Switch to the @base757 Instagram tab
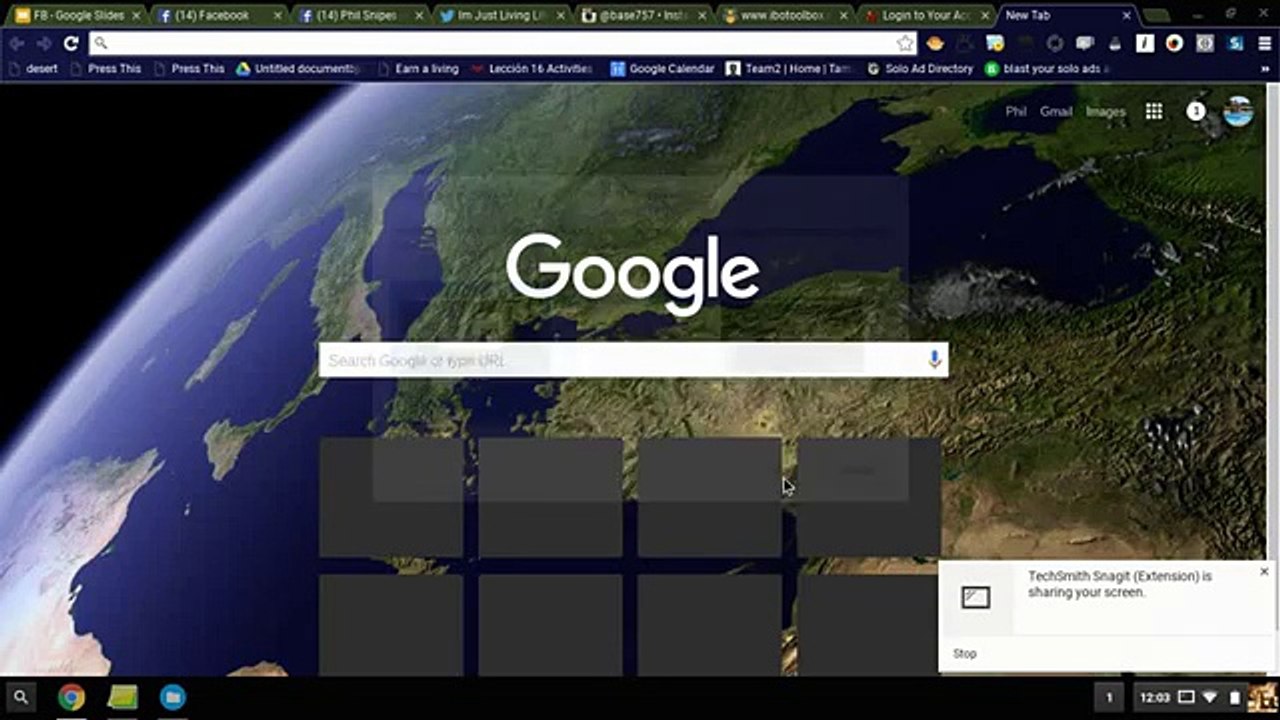This screenshot has height=720, width=1280. coord(645,16)
